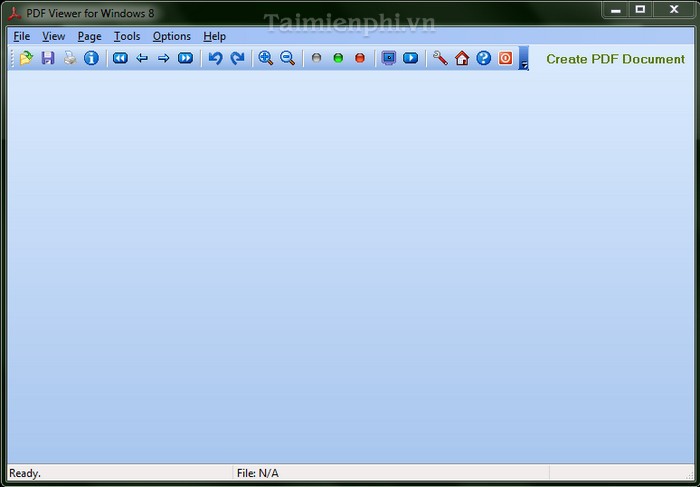This screenshot has height=487, width=700.
Task: Jump to last page with fast-forward icon
Action: pos(186,58)
